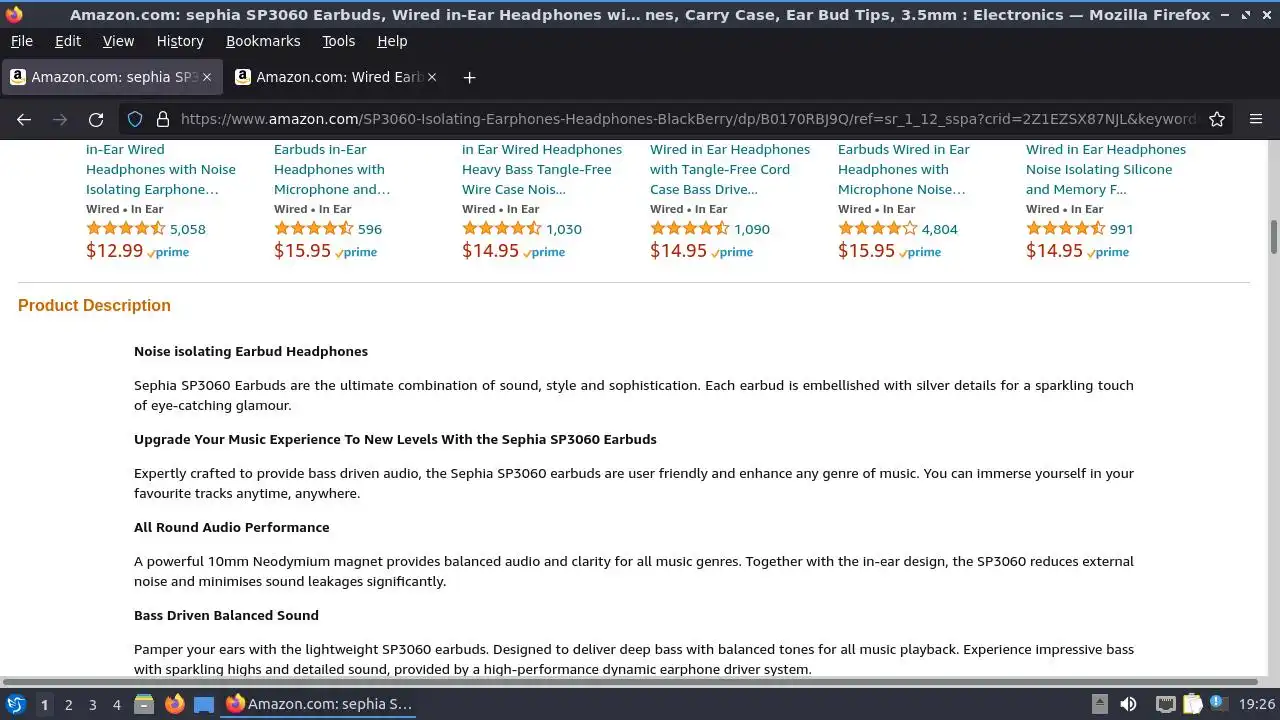Open the clipboard tray icon
1280x720 pixels.
pos(1191,704)
